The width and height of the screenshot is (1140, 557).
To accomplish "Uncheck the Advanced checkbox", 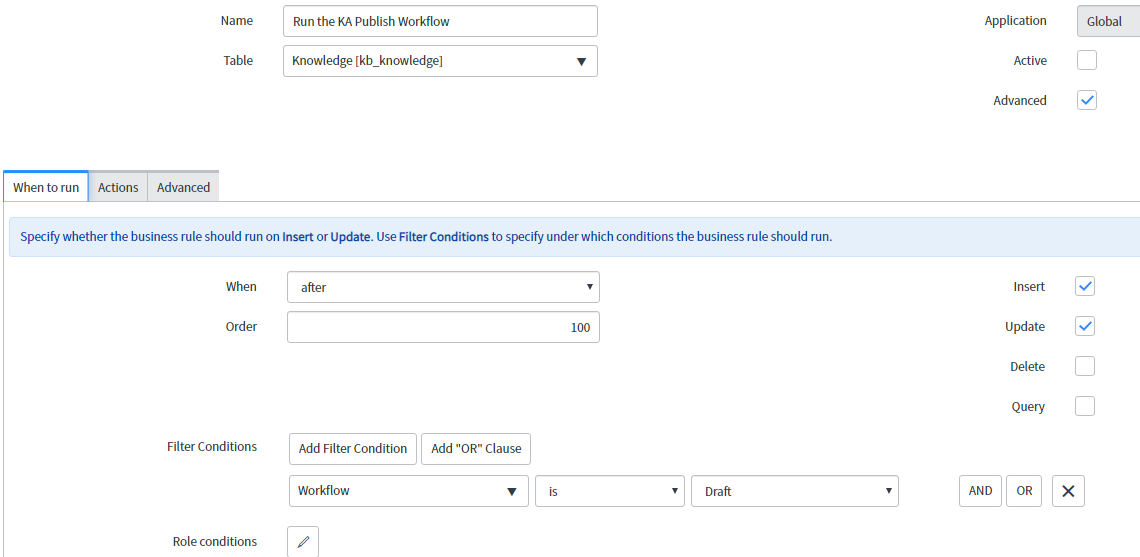I will point(1086,100).
